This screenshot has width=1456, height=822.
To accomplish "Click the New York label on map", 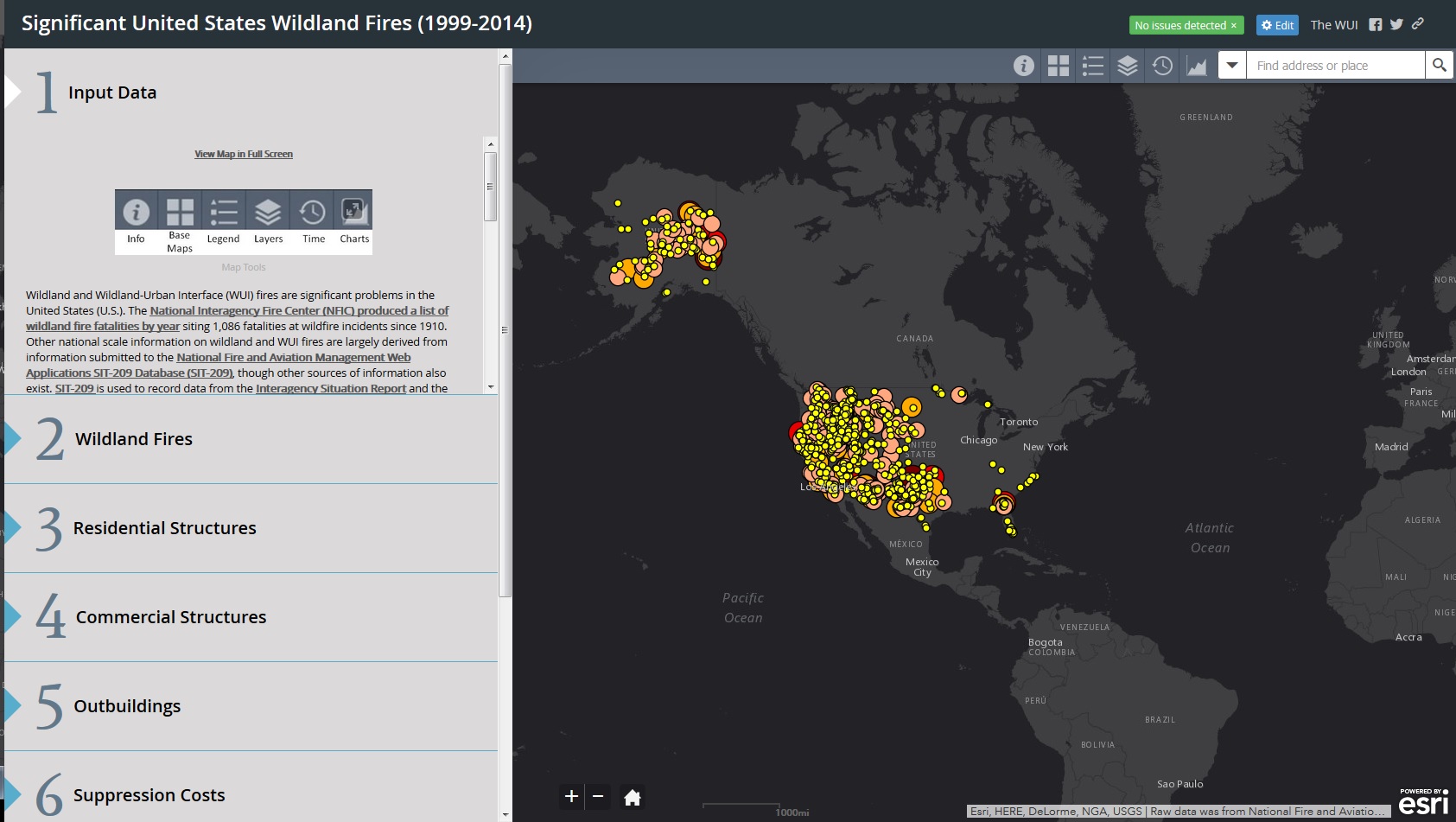I will coord(1046,447).
